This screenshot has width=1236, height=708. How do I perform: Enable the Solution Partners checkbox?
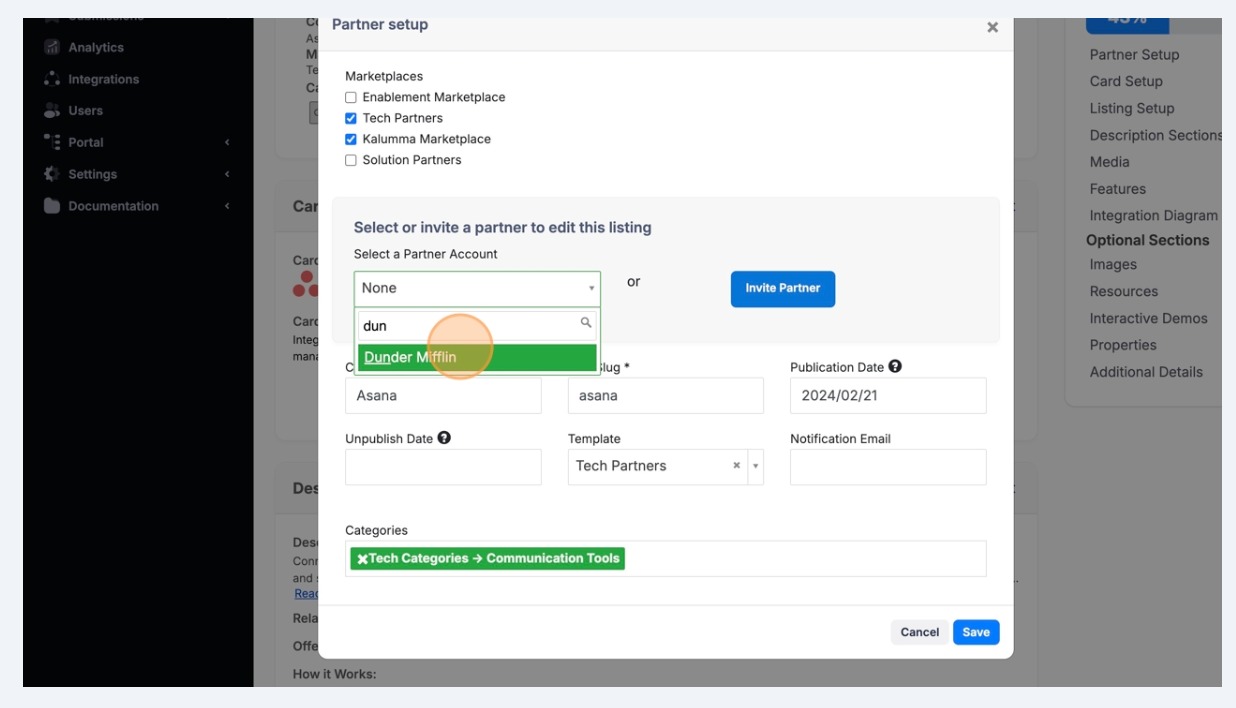click(x=351, y=160)
